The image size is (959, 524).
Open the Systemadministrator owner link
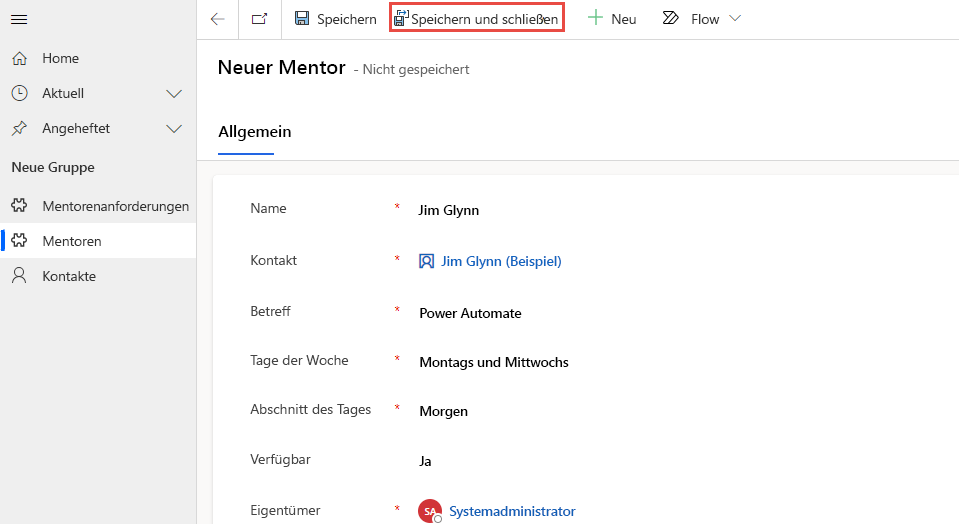point(512,511)
